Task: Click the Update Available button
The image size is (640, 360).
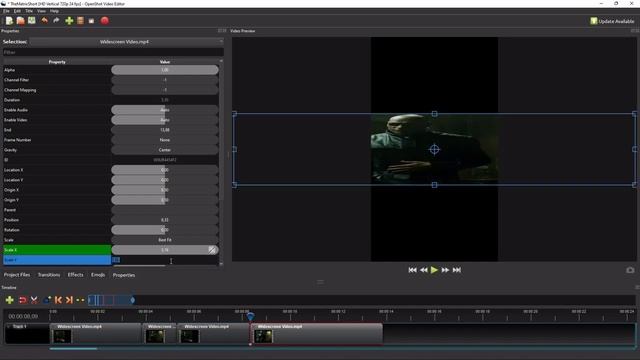Action: [612, 21]
